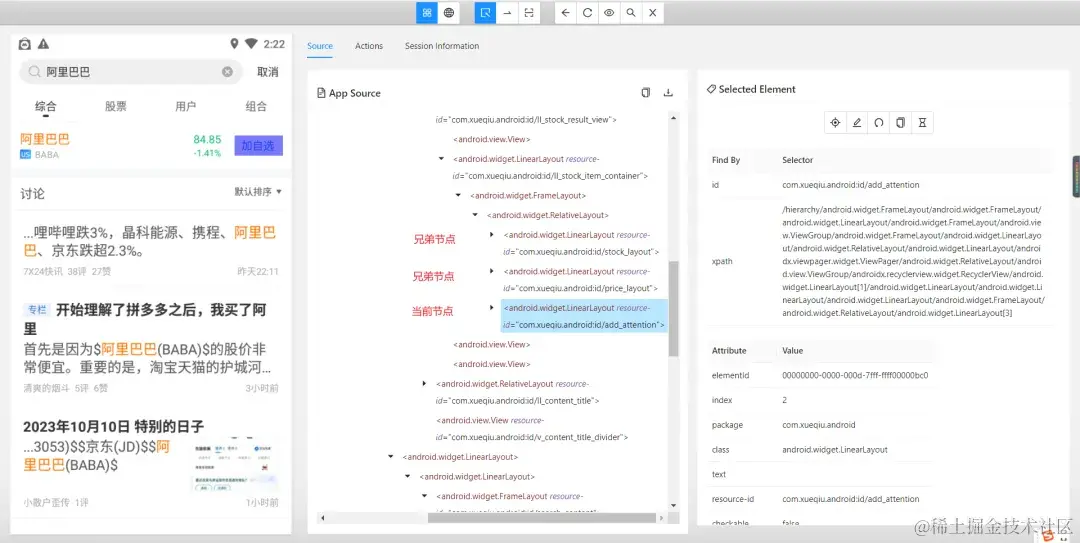Click the 讨论 section heading
This screenshot has height=543, width=1080.
(x=32, y=194)
